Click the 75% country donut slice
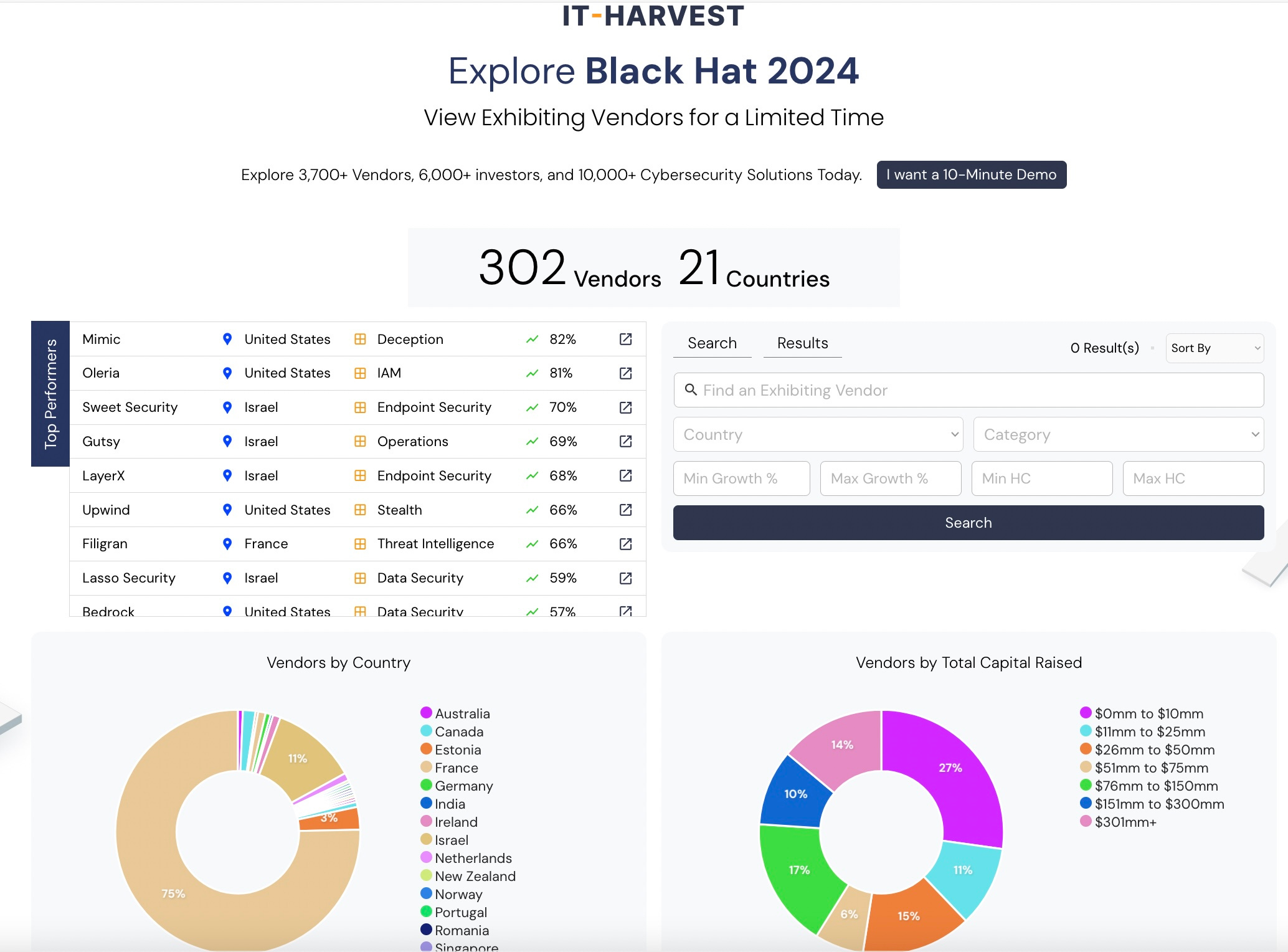 coord(173,893)
